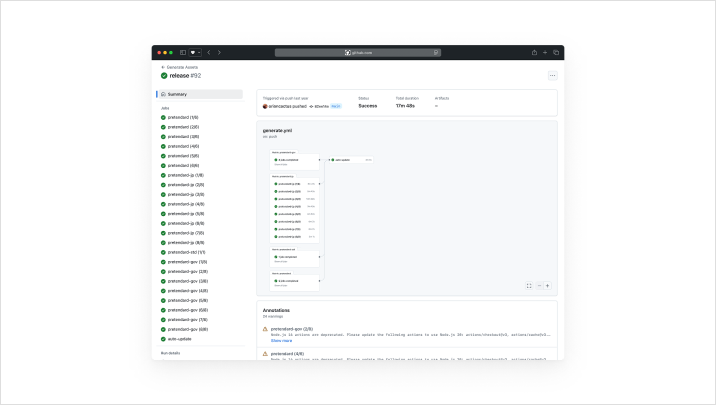Expand Show all jobs under pretendard-std matrix
The image size is (716, 405).
(281, 262)
